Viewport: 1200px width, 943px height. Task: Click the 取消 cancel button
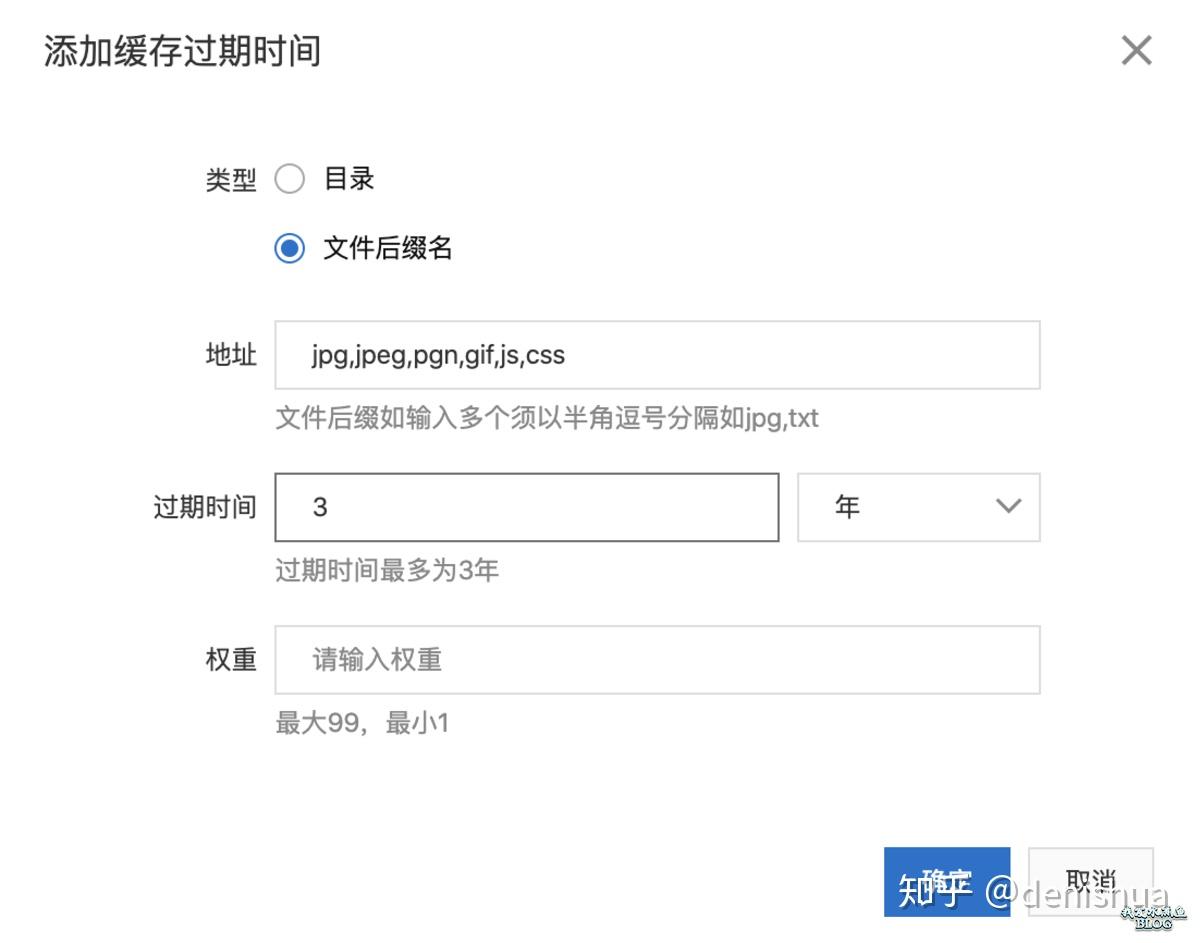tap(1092, 882)
